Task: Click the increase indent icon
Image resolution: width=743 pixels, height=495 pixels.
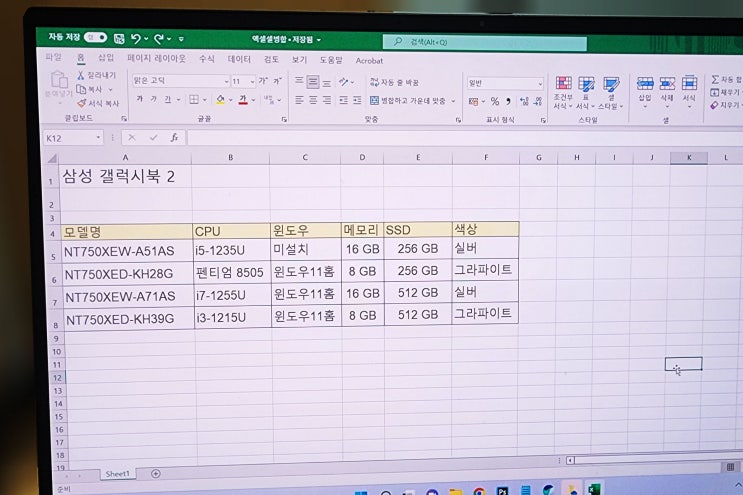Action: (x=357, y=100)
